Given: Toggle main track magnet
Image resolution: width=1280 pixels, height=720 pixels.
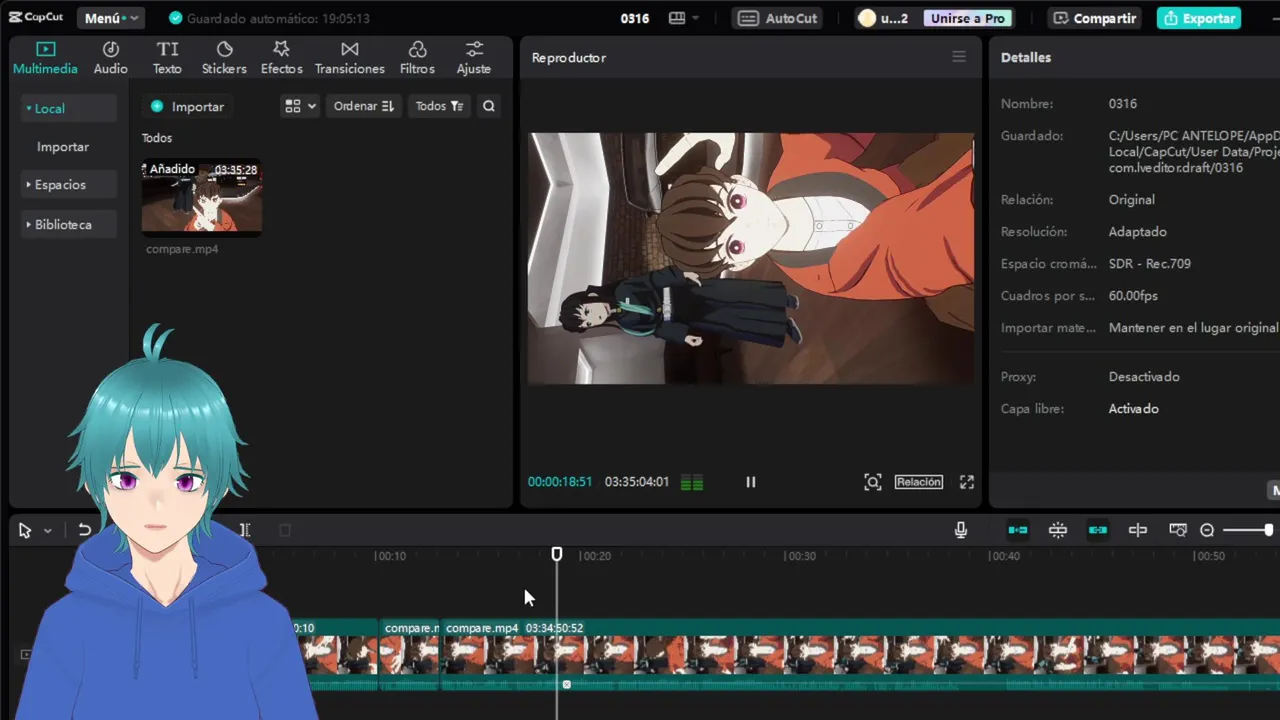Looking at the screenshot, I should tap(1018, 530).
